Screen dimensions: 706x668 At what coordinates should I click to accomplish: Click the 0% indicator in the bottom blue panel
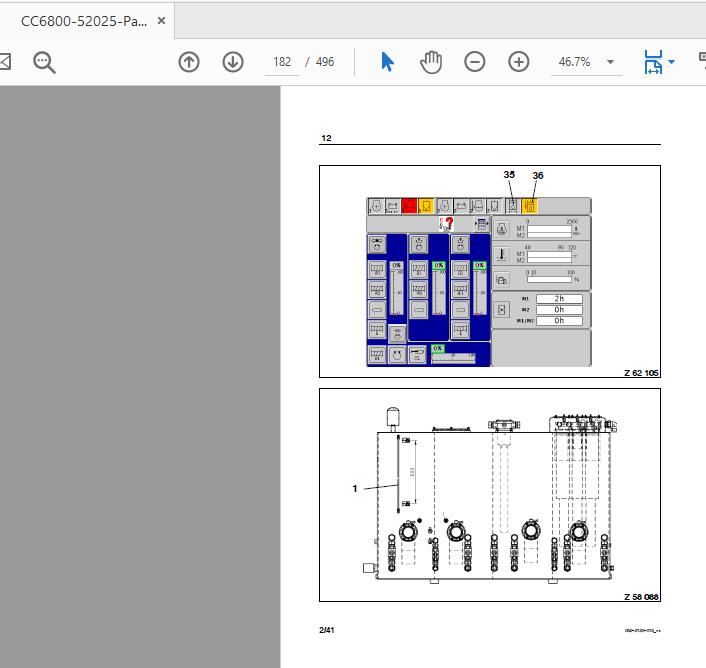tap(438, 348)
